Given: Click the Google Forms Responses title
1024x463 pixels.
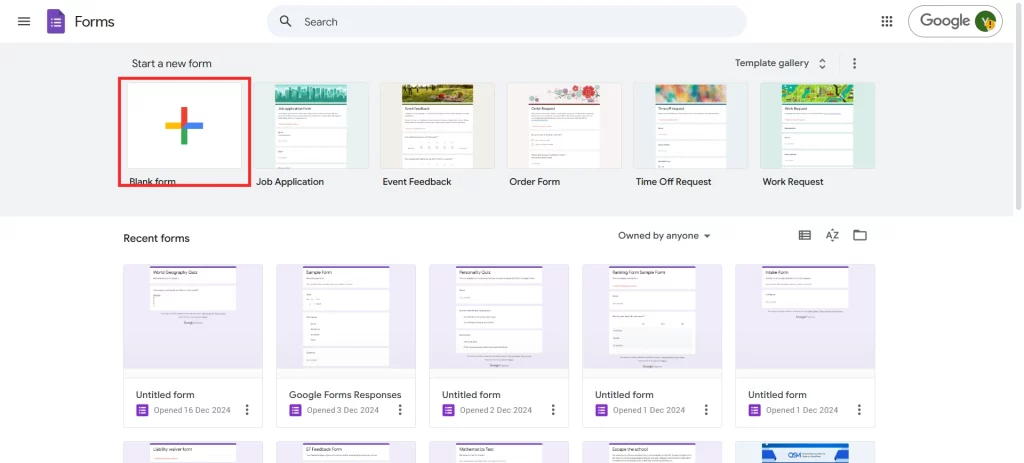Looking at the screenshot, I should point(345,394).
